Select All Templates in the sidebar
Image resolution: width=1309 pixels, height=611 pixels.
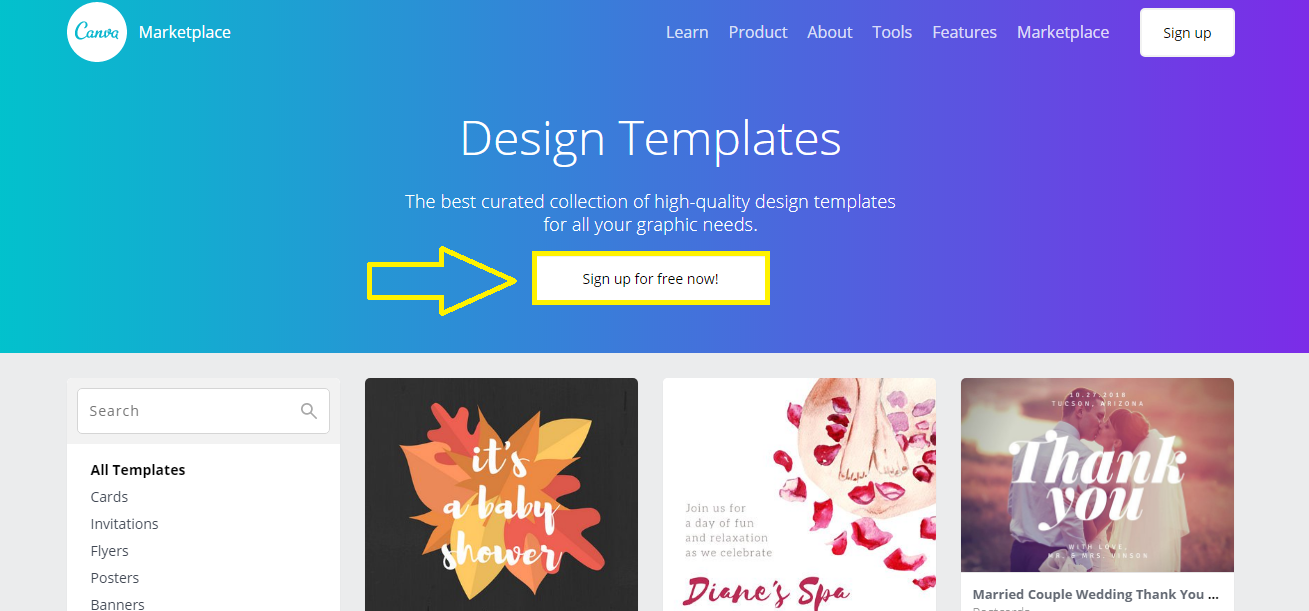coord(138,470)
